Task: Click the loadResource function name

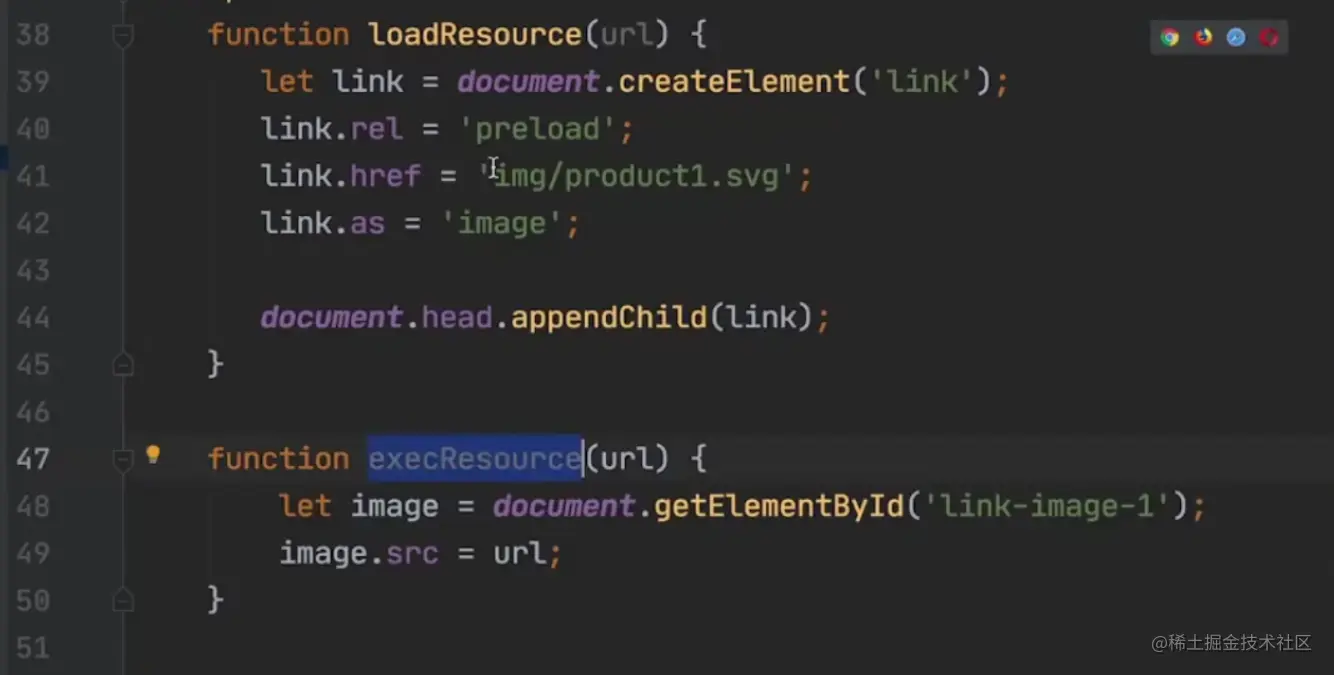Action: pyautogui.click(x=475, y=35)
